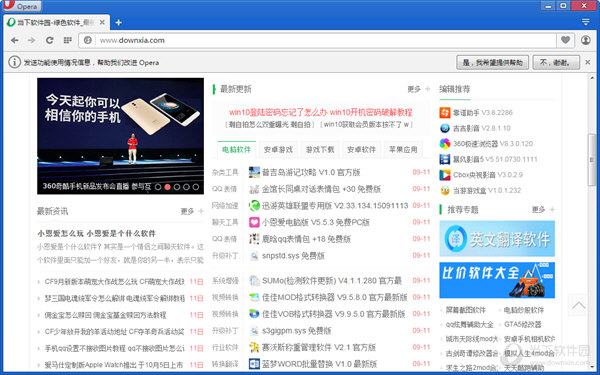Open article 小恩爱怎么玩 headline
Viewport: 600px width, 375px height.
coord(96,233)
